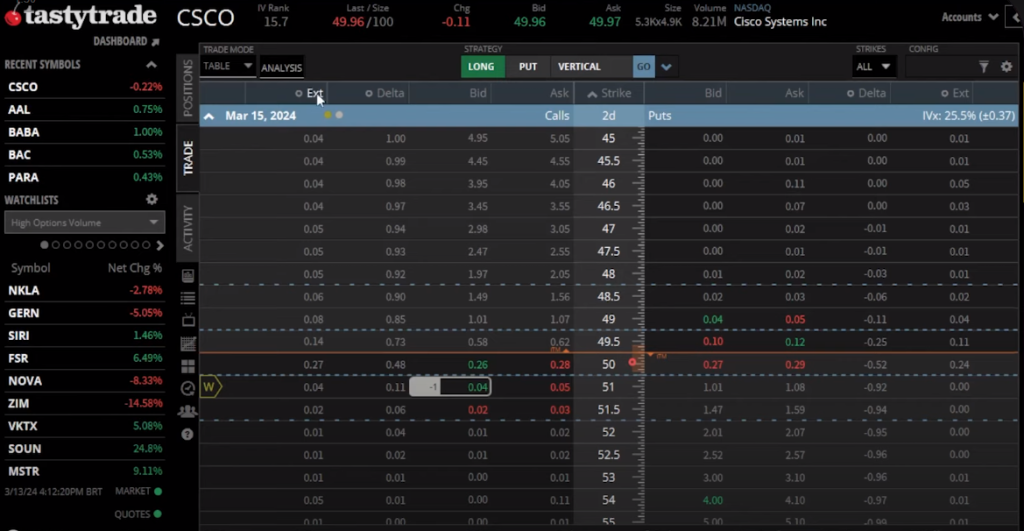Open the help question mark icon
Viewport: 1024px width, 531px height.
[188, 434]
